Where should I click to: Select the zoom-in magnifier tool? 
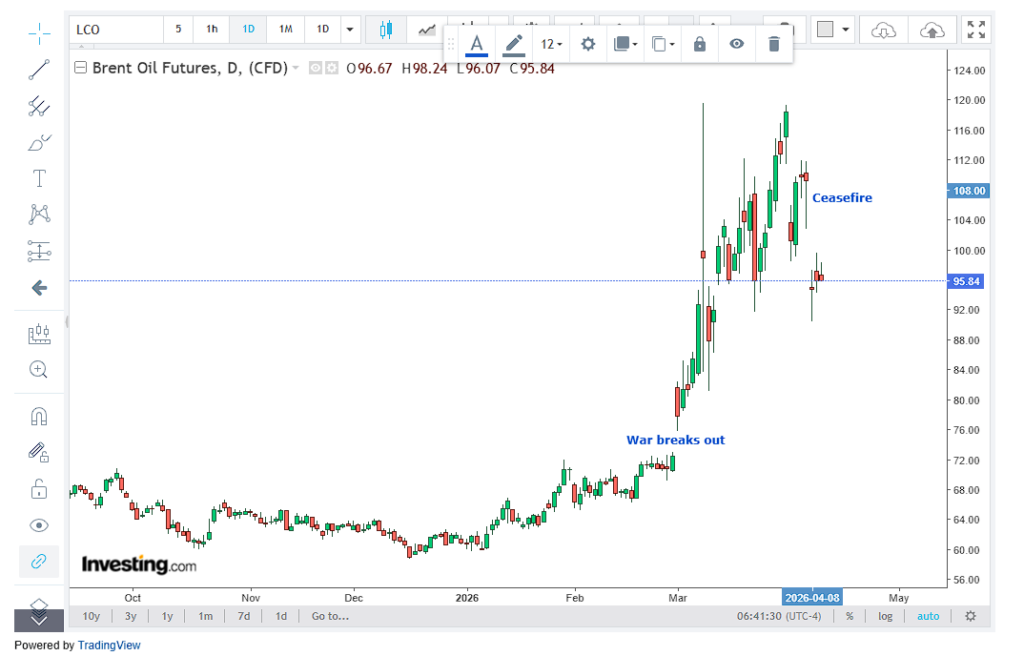point(38,368)
